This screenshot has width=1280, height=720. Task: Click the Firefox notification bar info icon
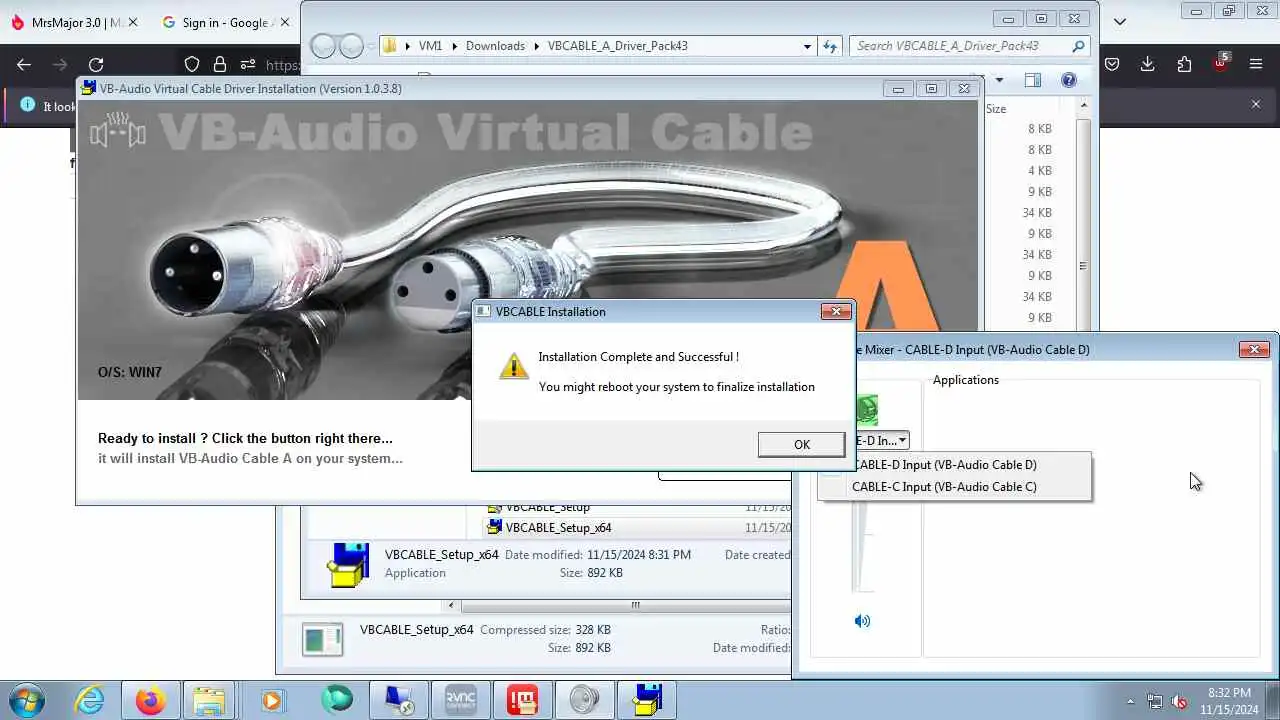tap(26, 105)
